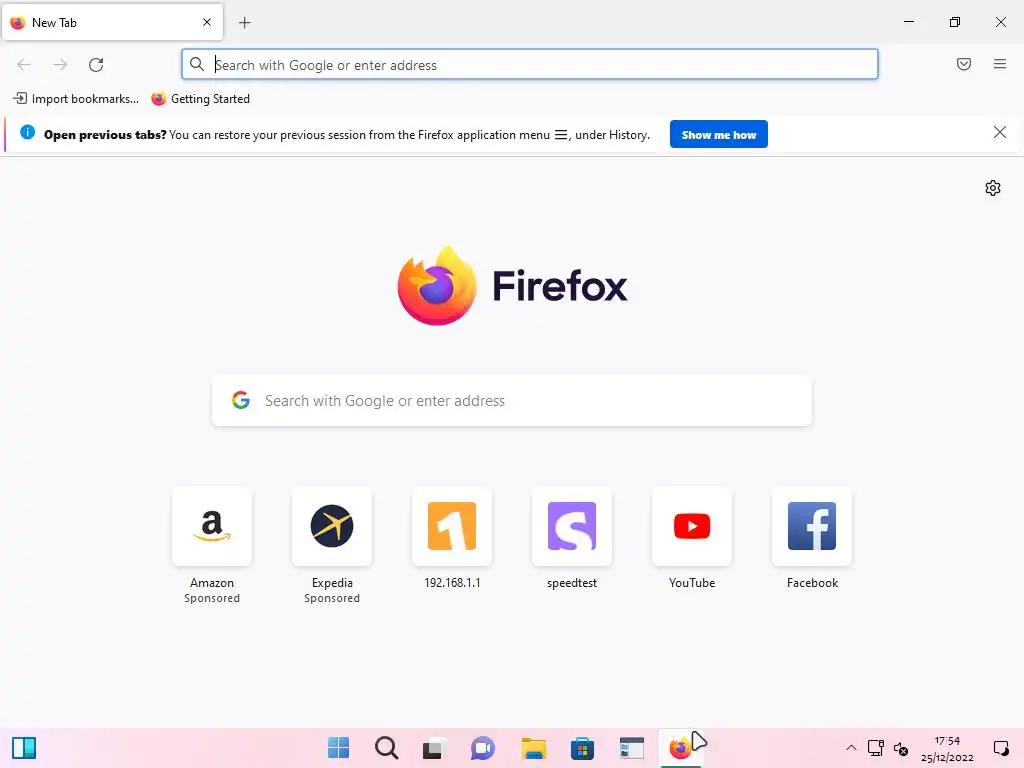Select the New Tab tab

coord(112,22)
